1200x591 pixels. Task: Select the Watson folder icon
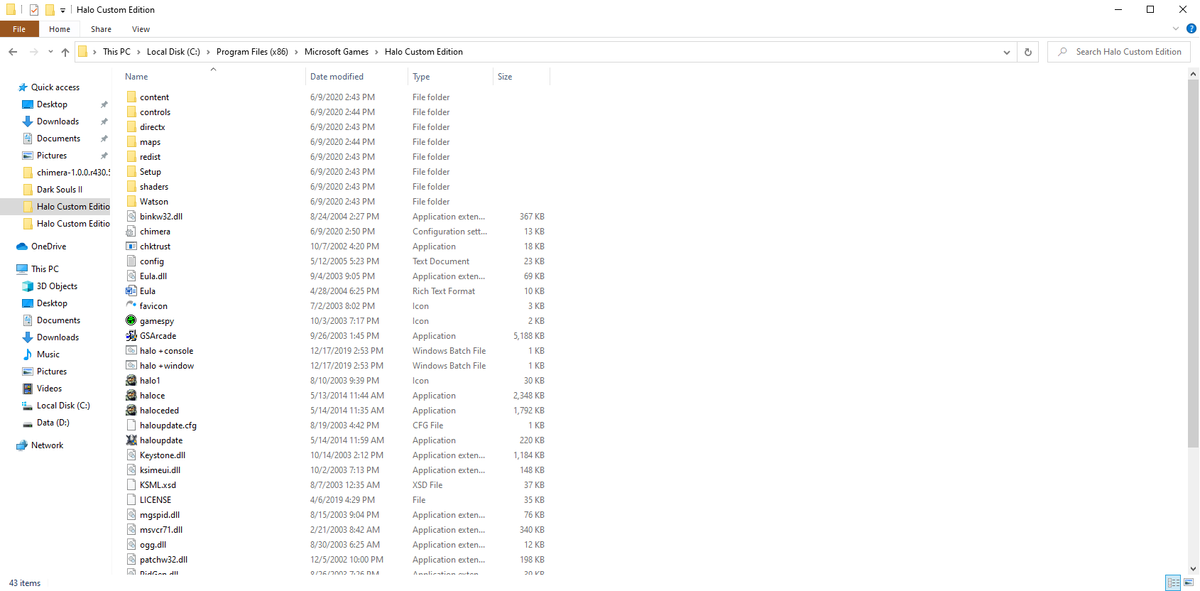pyautogui.click(x=131, y=202)
